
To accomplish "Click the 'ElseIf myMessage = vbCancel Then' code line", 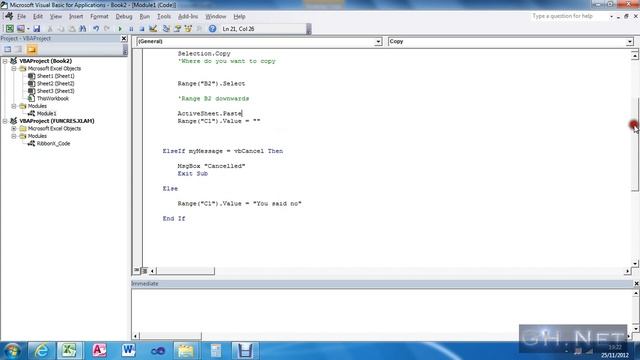I will [x=222, y=151].
